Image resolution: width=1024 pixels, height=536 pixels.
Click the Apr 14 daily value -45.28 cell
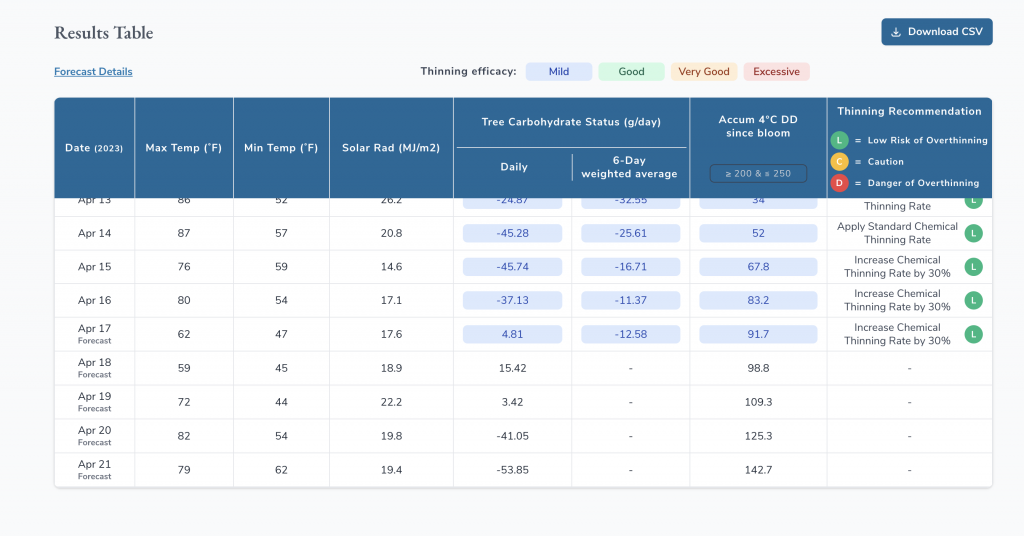[512, 233]
